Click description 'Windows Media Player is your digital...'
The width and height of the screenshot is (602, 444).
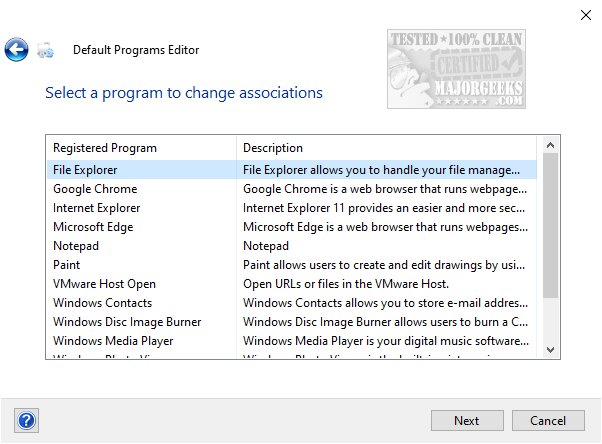pos(386,341)
